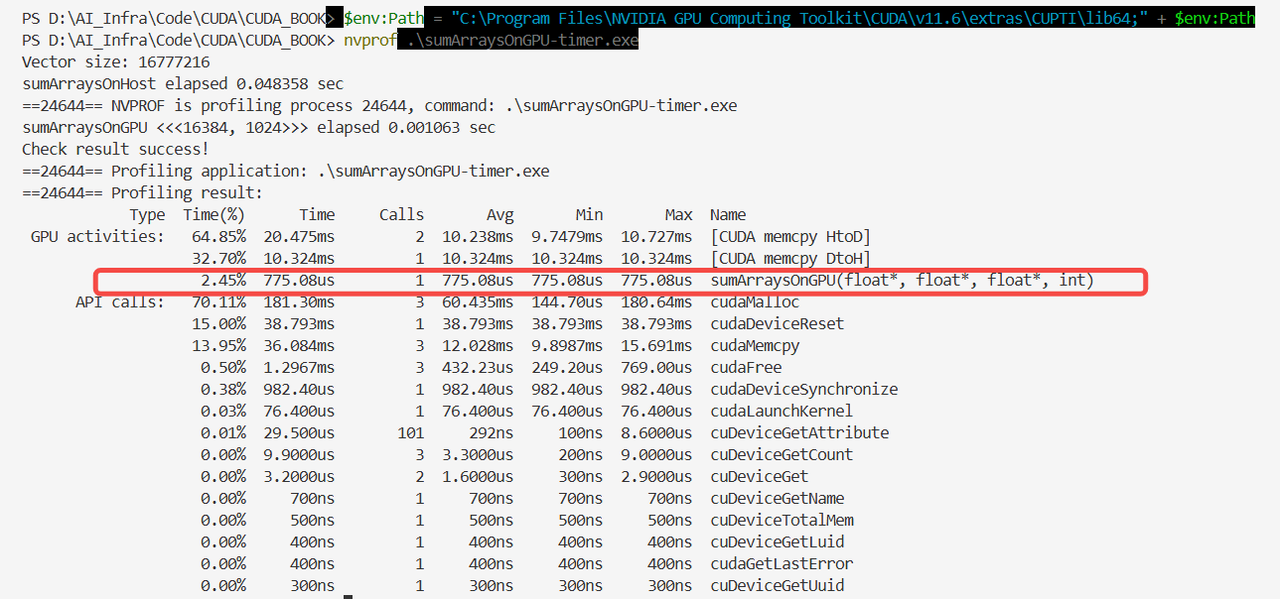This screenshot has width=1280, height=599.
Task: Click the 'Vector size: 16777216' line
Action: click(x=116, y=62)
